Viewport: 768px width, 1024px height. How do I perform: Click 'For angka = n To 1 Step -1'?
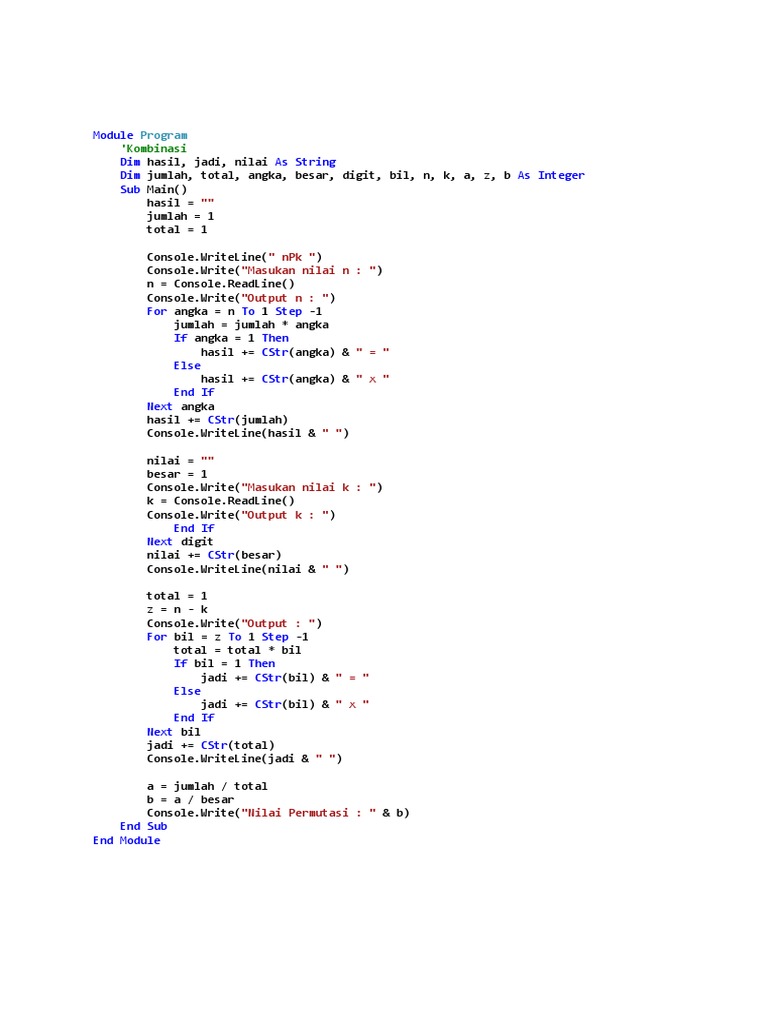[x=234, y=312]
